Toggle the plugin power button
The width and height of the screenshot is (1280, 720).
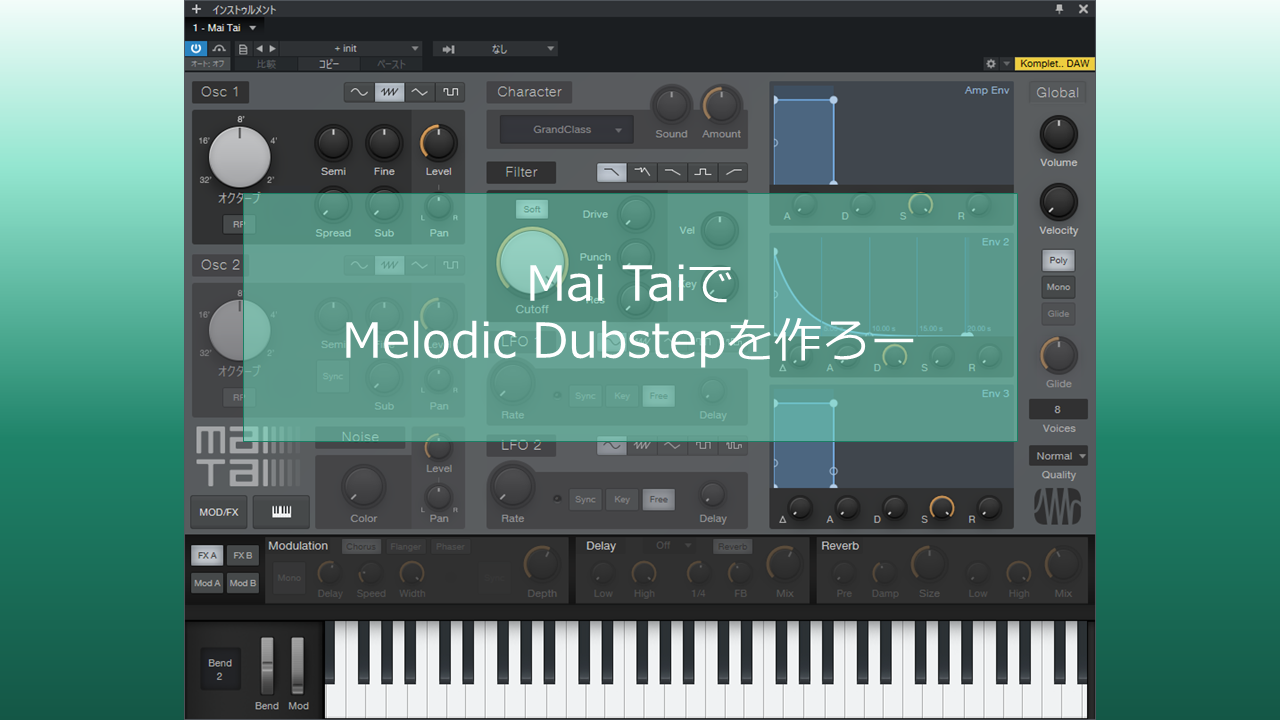tap(196, 48)
